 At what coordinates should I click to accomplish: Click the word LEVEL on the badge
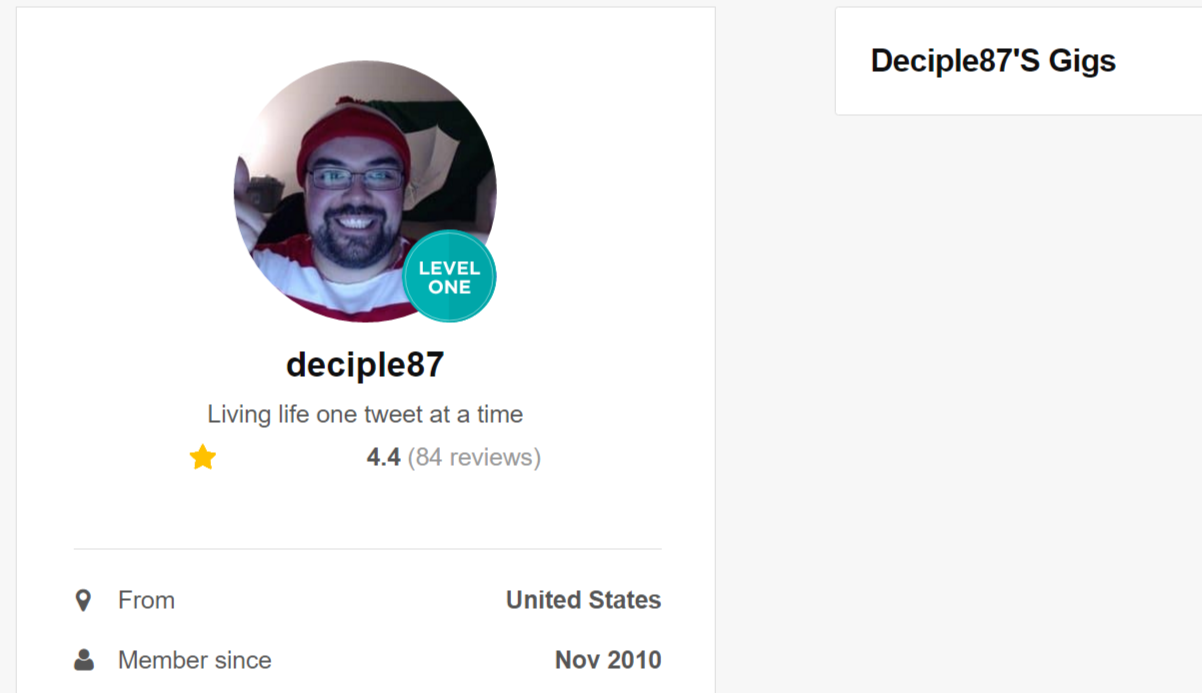tap(449, 268)
